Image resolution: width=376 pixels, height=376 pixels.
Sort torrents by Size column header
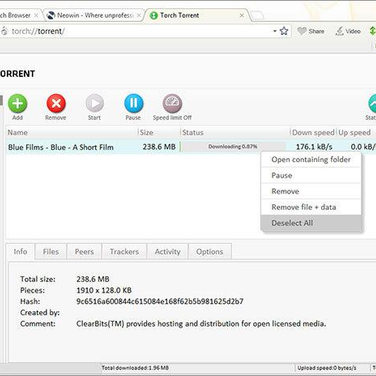pos(159,132)
